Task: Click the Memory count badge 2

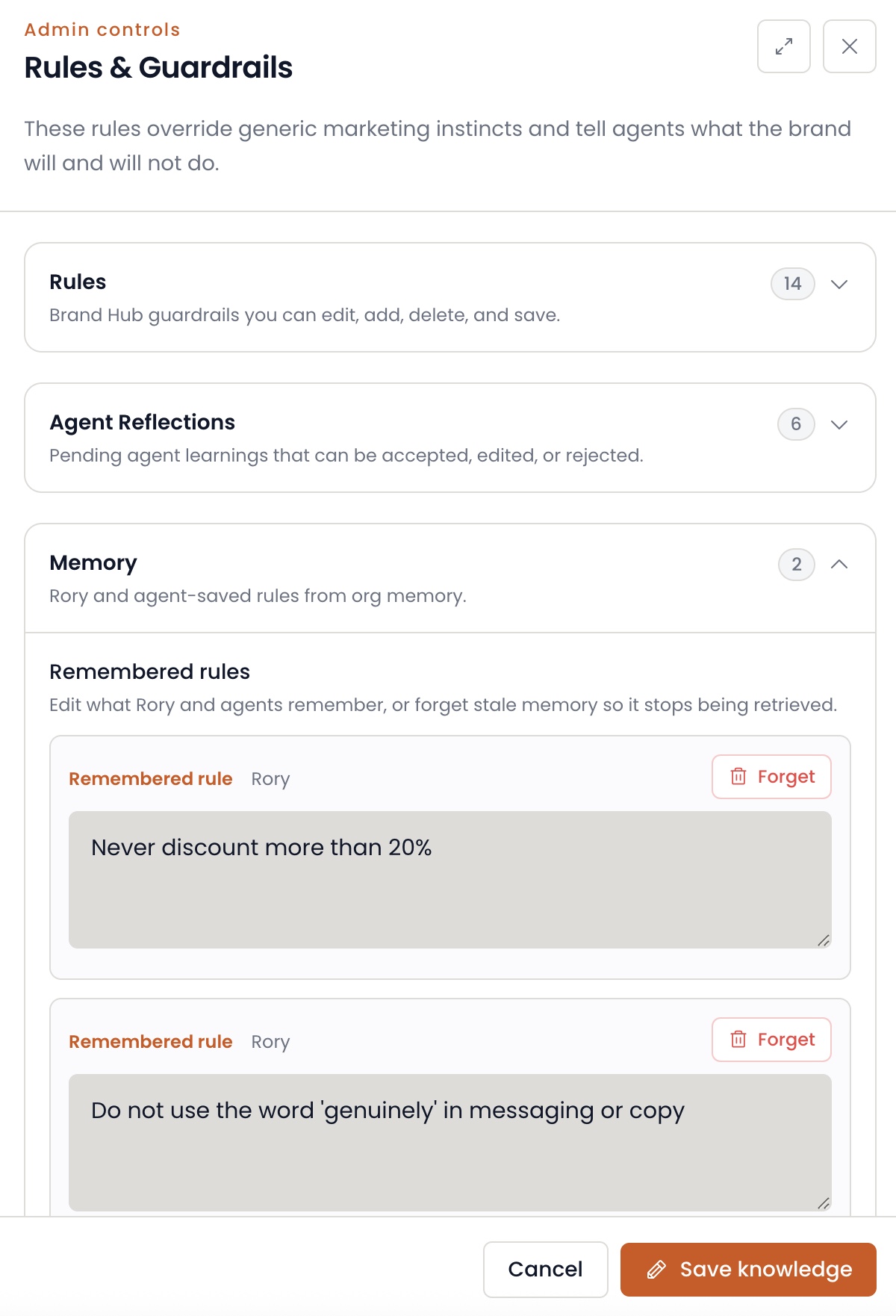Action: pyautogui.click(x=797, y=565)
